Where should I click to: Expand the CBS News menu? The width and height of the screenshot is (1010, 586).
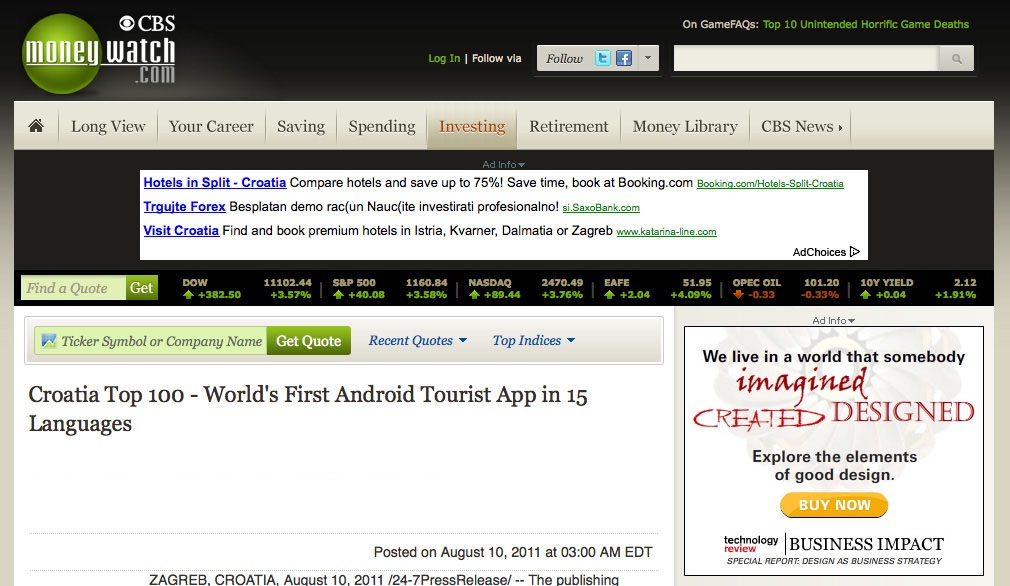[801, 127]
